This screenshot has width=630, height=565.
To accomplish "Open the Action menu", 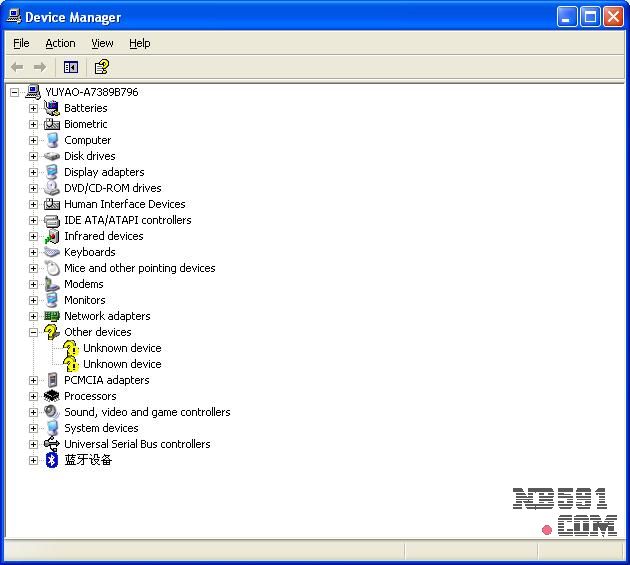I will point(60,43).
